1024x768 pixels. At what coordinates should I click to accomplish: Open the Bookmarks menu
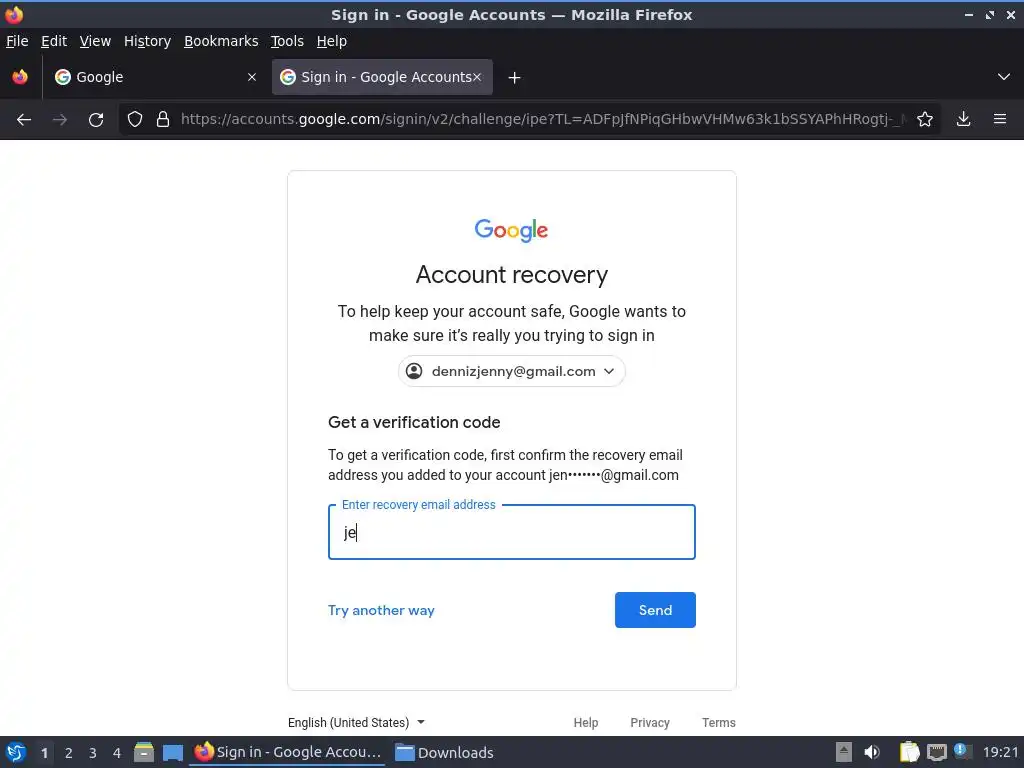point(221,41)
